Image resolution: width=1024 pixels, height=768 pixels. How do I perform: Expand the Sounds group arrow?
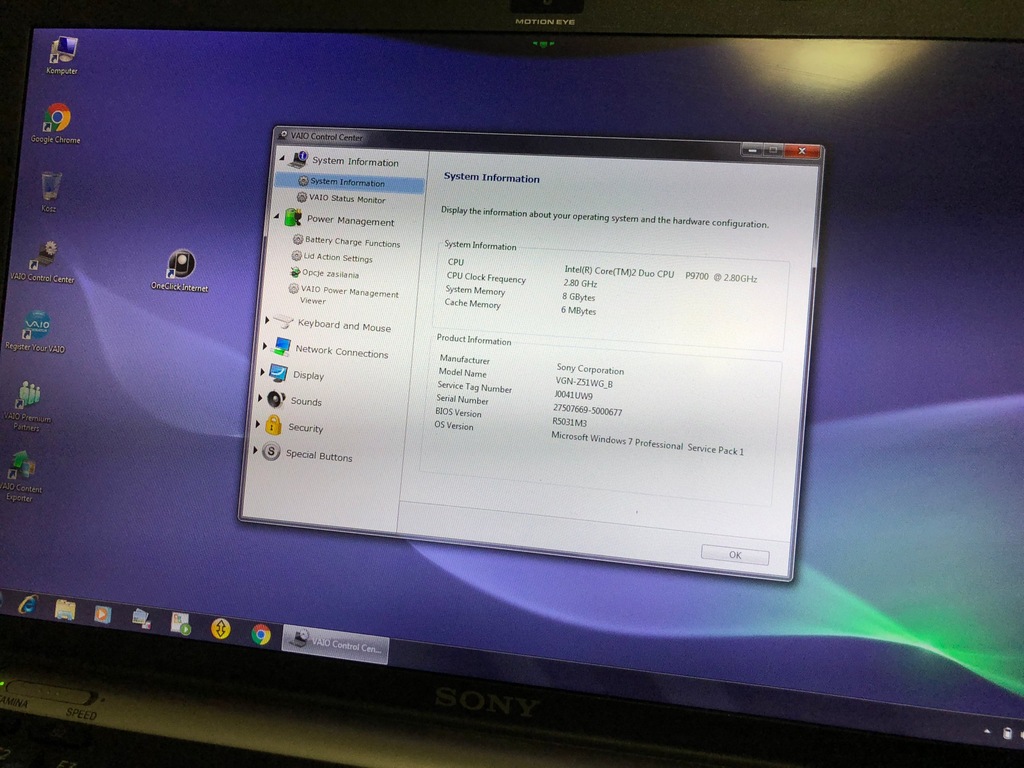click(x=260, y=397)
